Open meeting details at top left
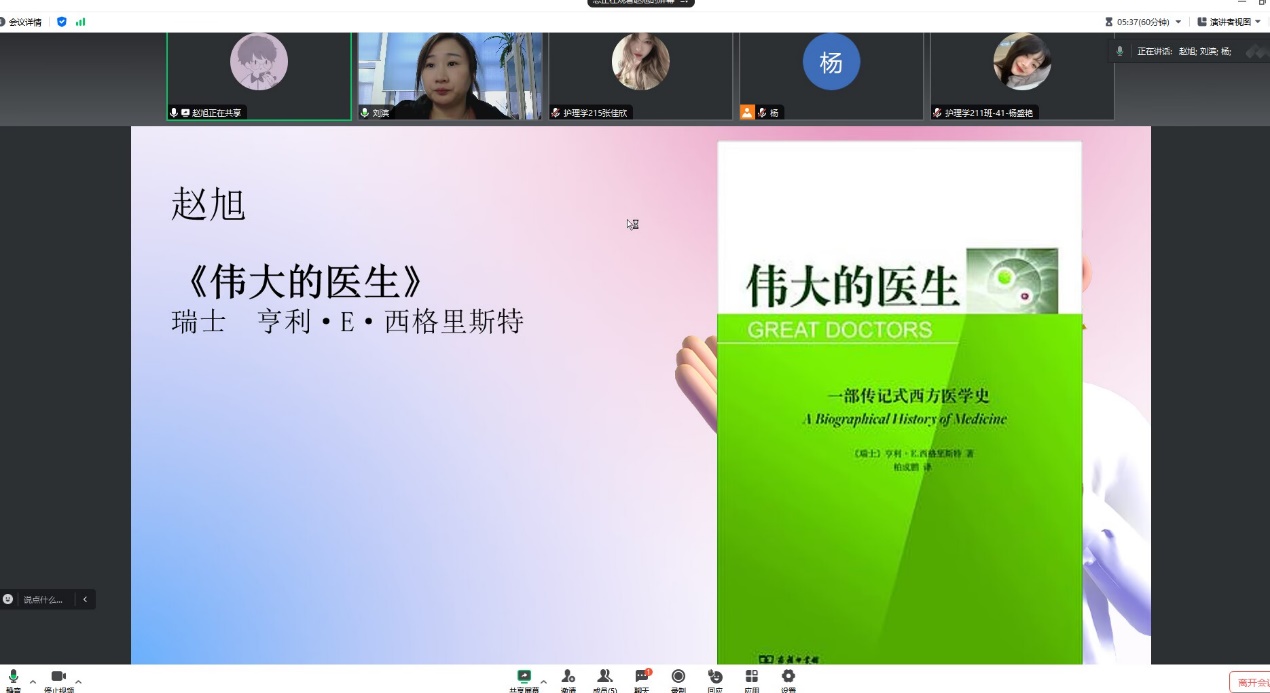The width and height of the screenshot is (1270, 693). [22, 22]
